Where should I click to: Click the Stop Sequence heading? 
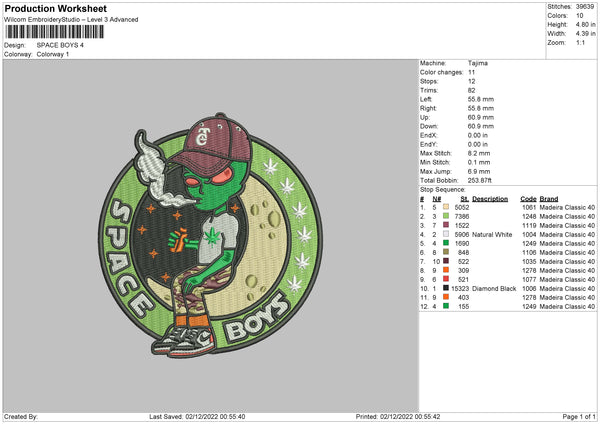[x=442, y=189]
